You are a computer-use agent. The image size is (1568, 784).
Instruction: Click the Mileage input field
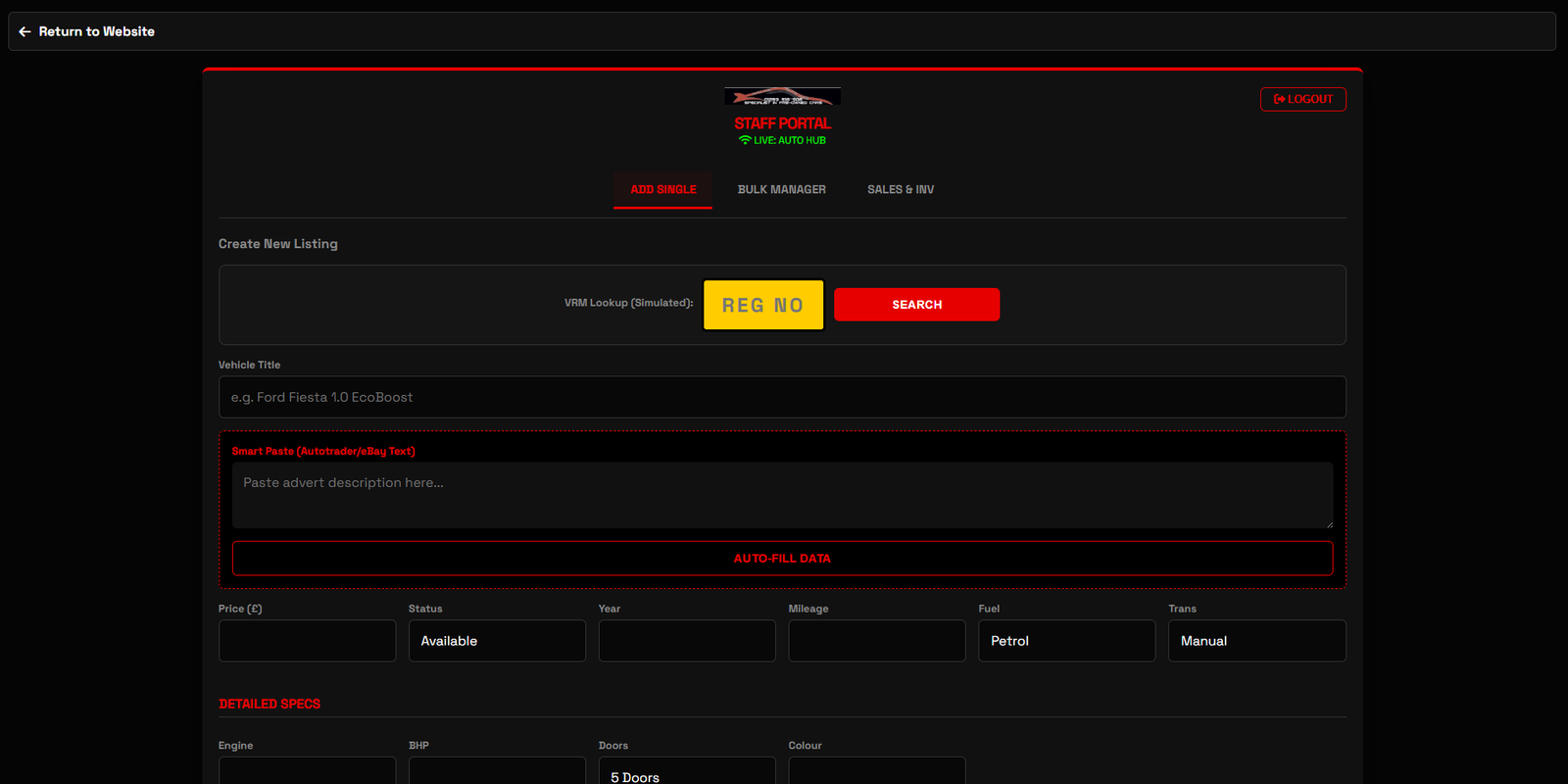pos(876,641)
